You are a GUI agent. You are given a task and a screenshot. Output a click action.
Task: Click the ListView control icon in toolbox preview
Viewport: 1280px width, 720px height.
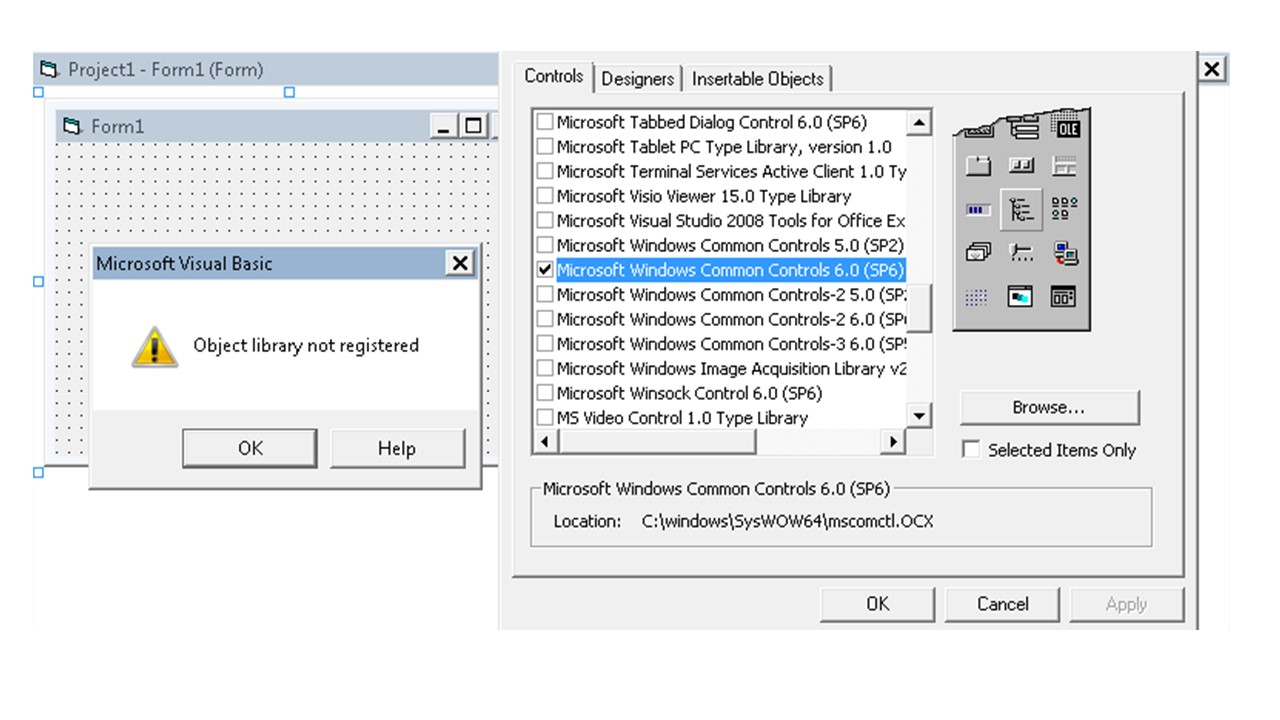coord(1064,210)
